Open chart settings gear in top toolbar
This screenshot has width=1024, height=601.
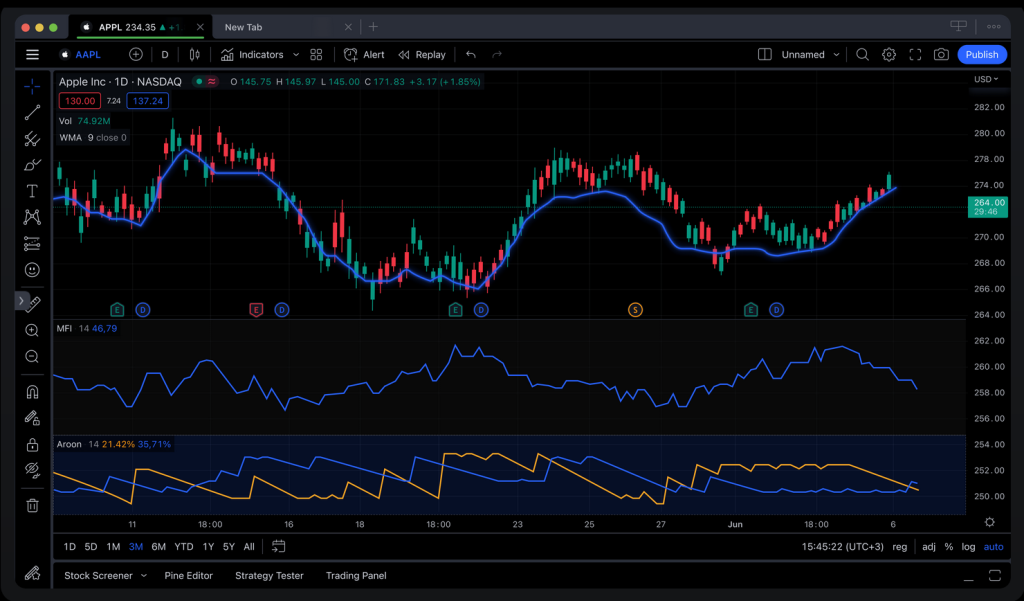[889, 55]
